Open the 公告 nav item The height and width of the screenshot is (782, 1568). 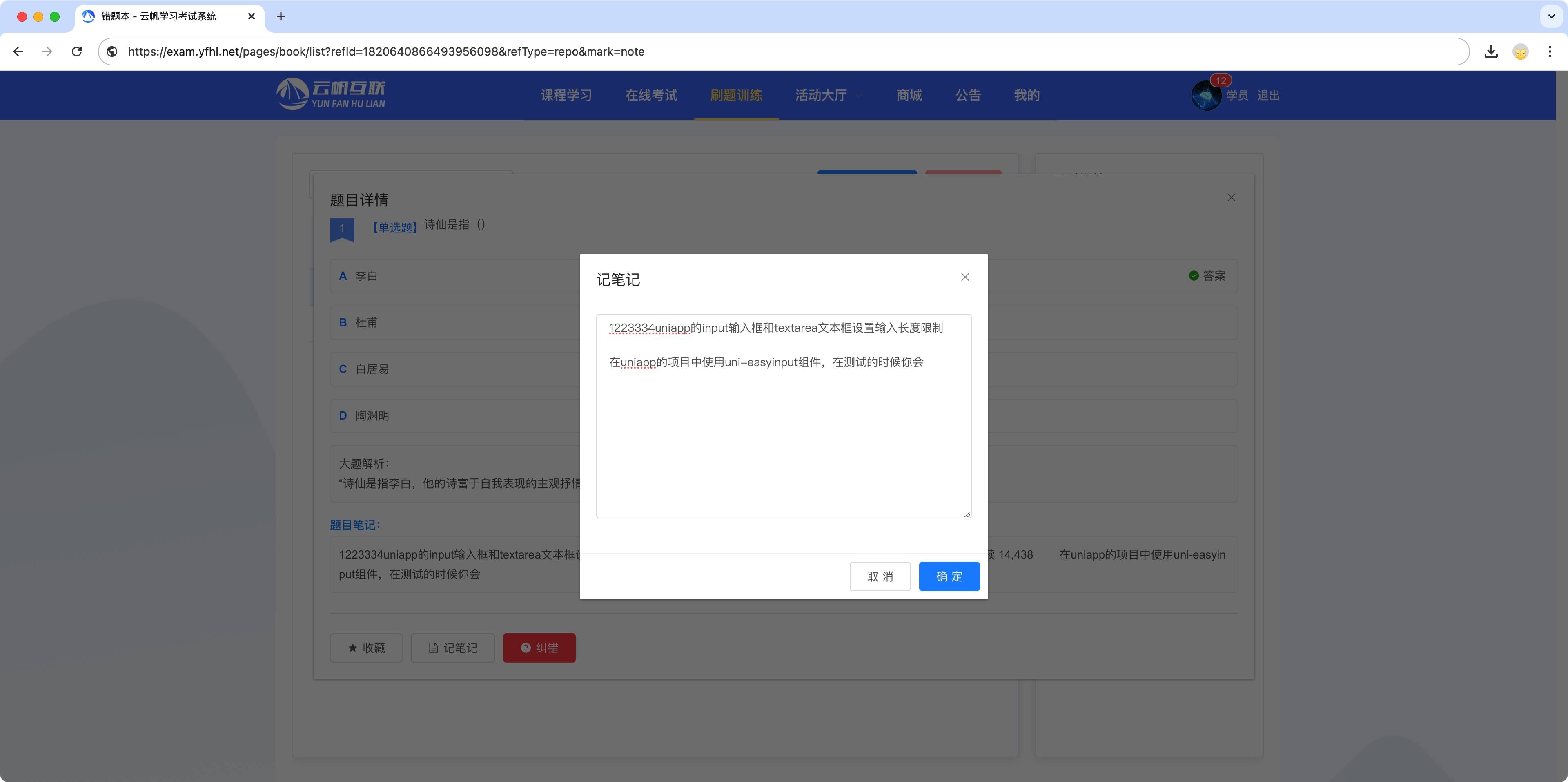click(x=968, y=95)
